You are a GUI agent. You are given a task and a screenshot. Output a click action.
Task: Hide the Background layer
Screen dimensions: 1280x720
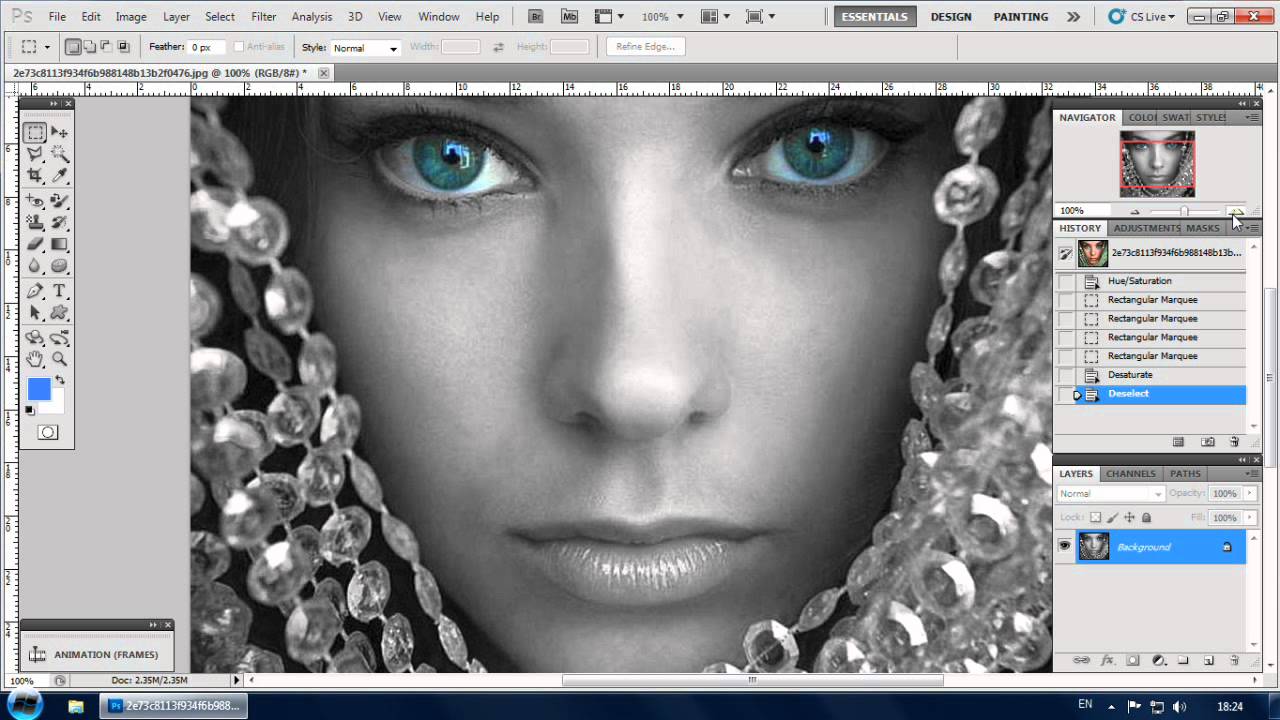pos(1064,546)
